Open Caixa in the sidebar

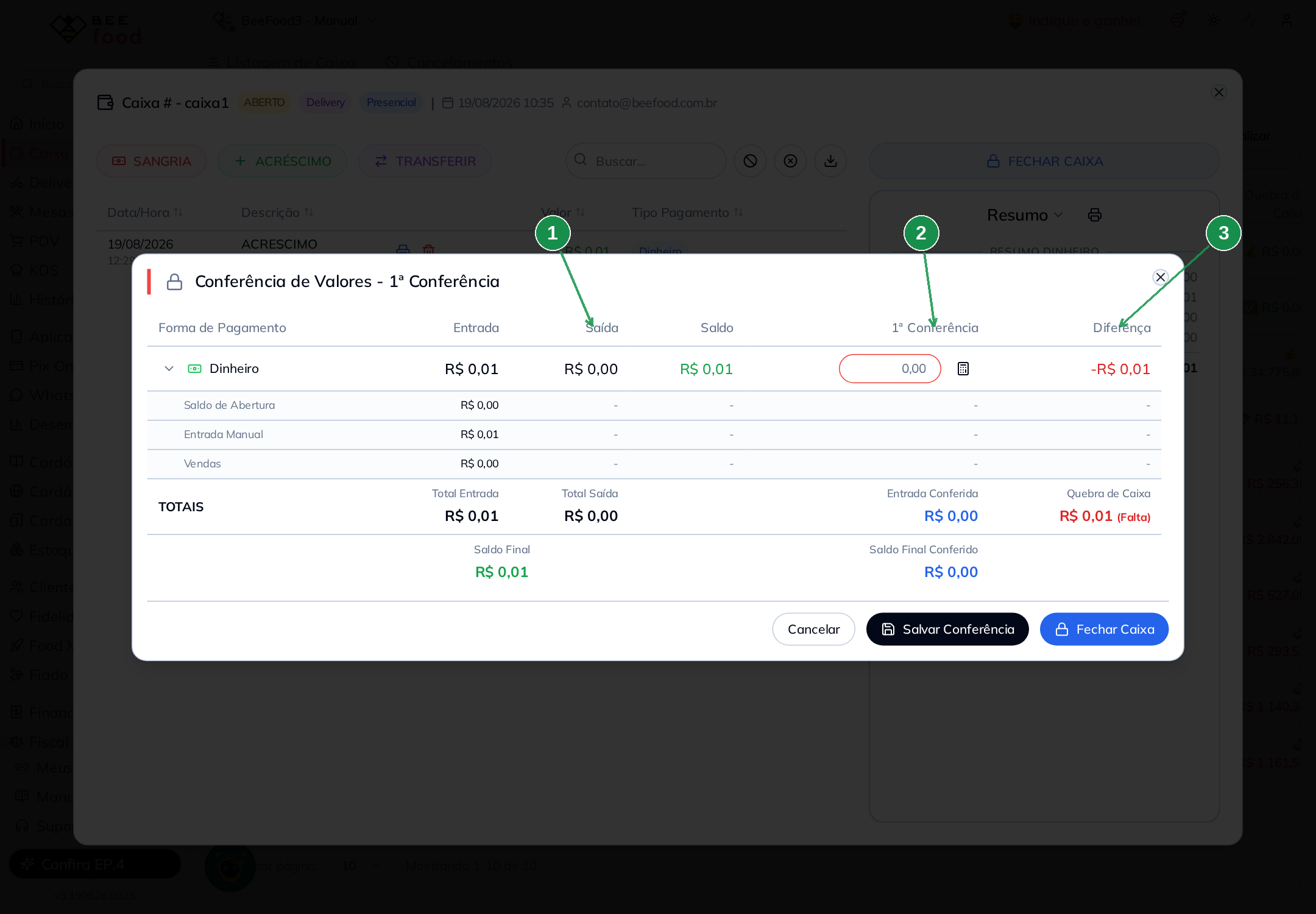point(40,154)
